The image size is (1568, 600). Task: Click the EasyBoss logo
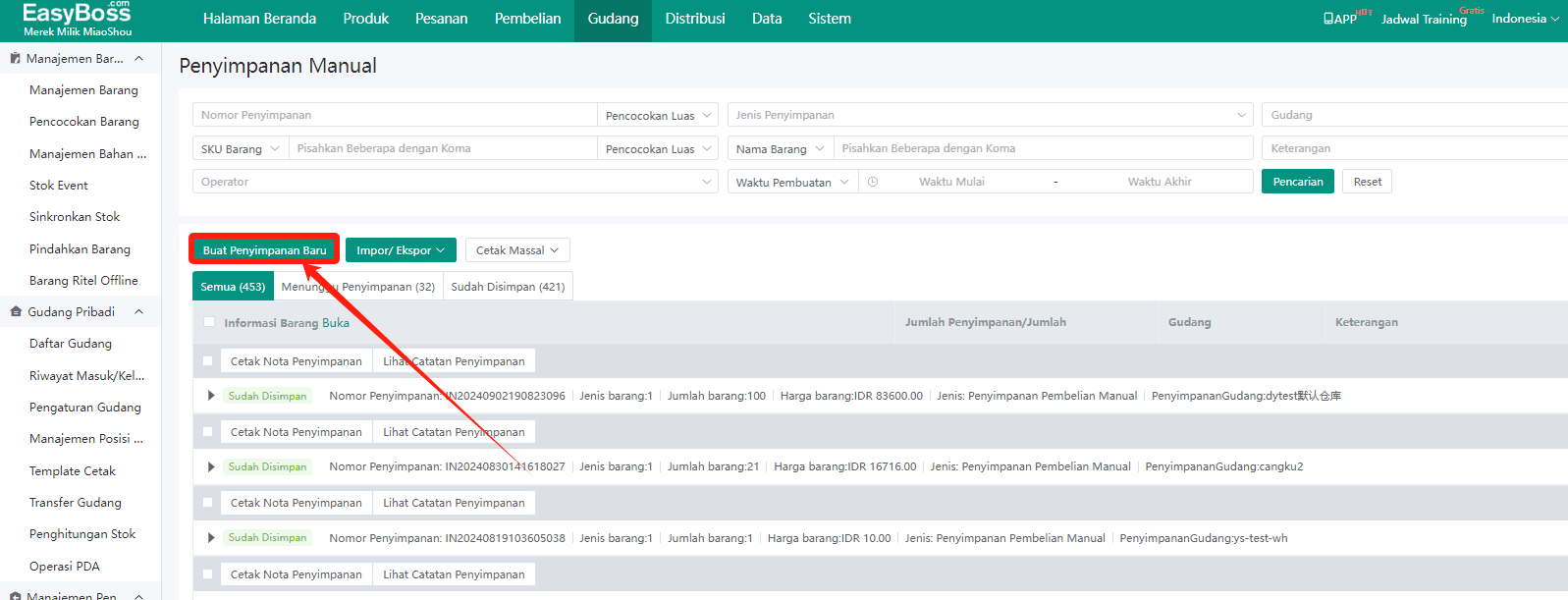pyautogui.click(x=77, y=19)
